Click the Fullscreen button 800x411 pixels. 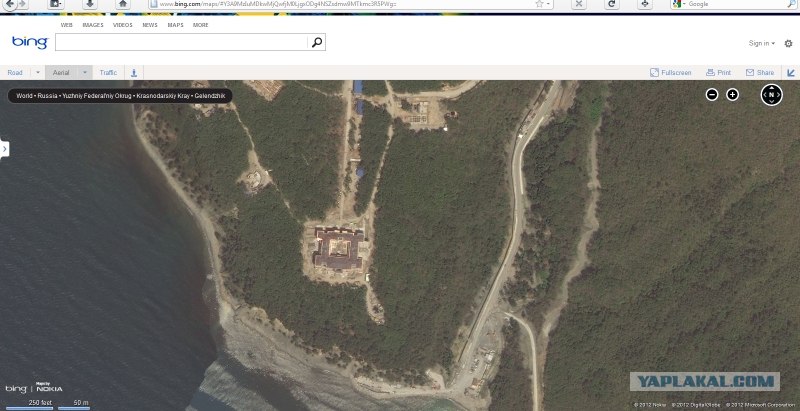(671, 73)
